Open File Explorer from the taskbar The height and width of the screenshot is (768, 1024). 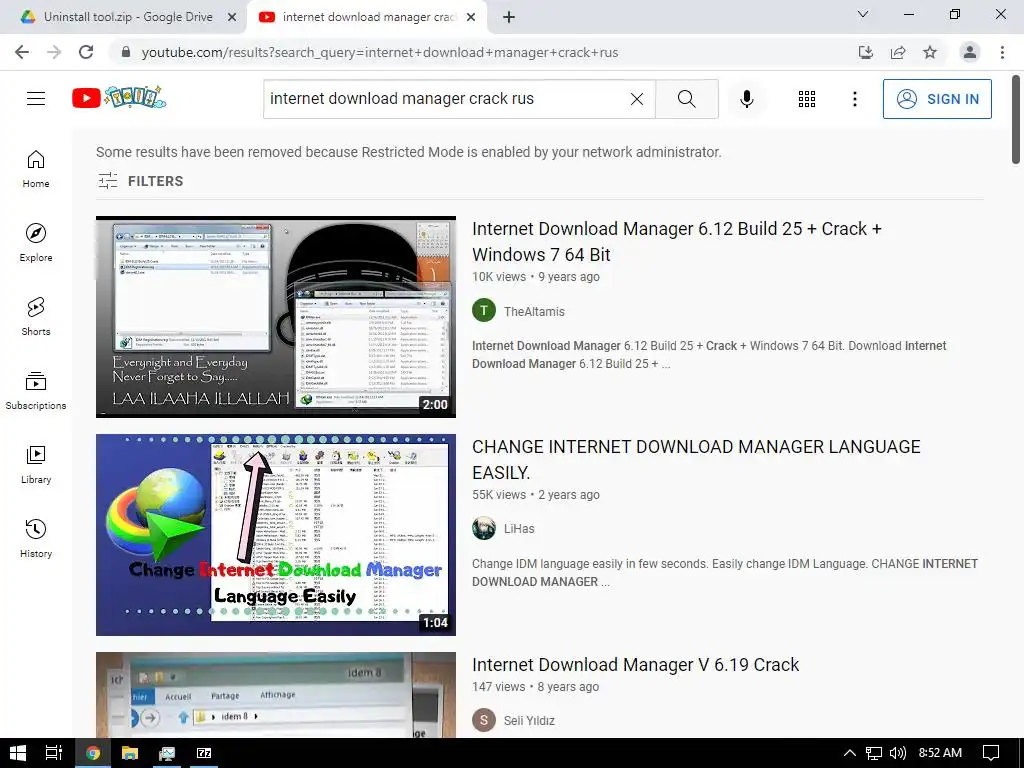pos(130,753)
